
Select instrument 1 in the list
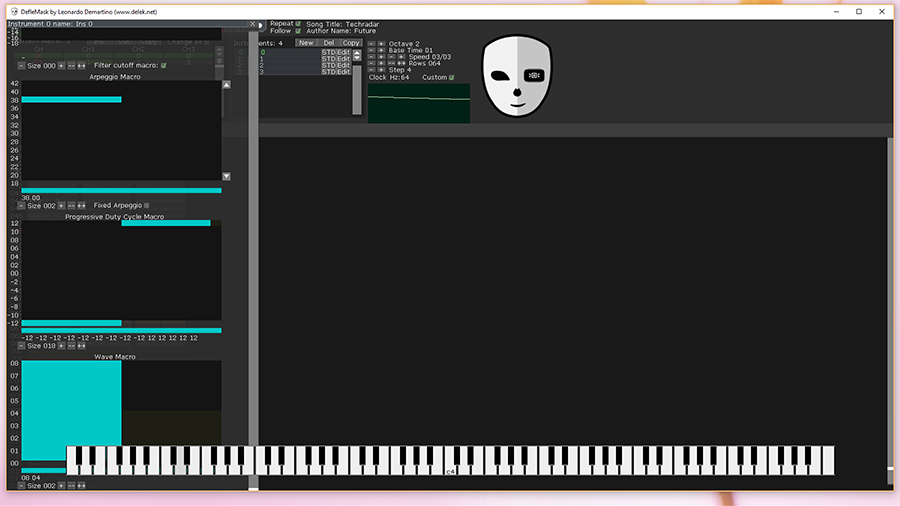[x=289, y=59]
